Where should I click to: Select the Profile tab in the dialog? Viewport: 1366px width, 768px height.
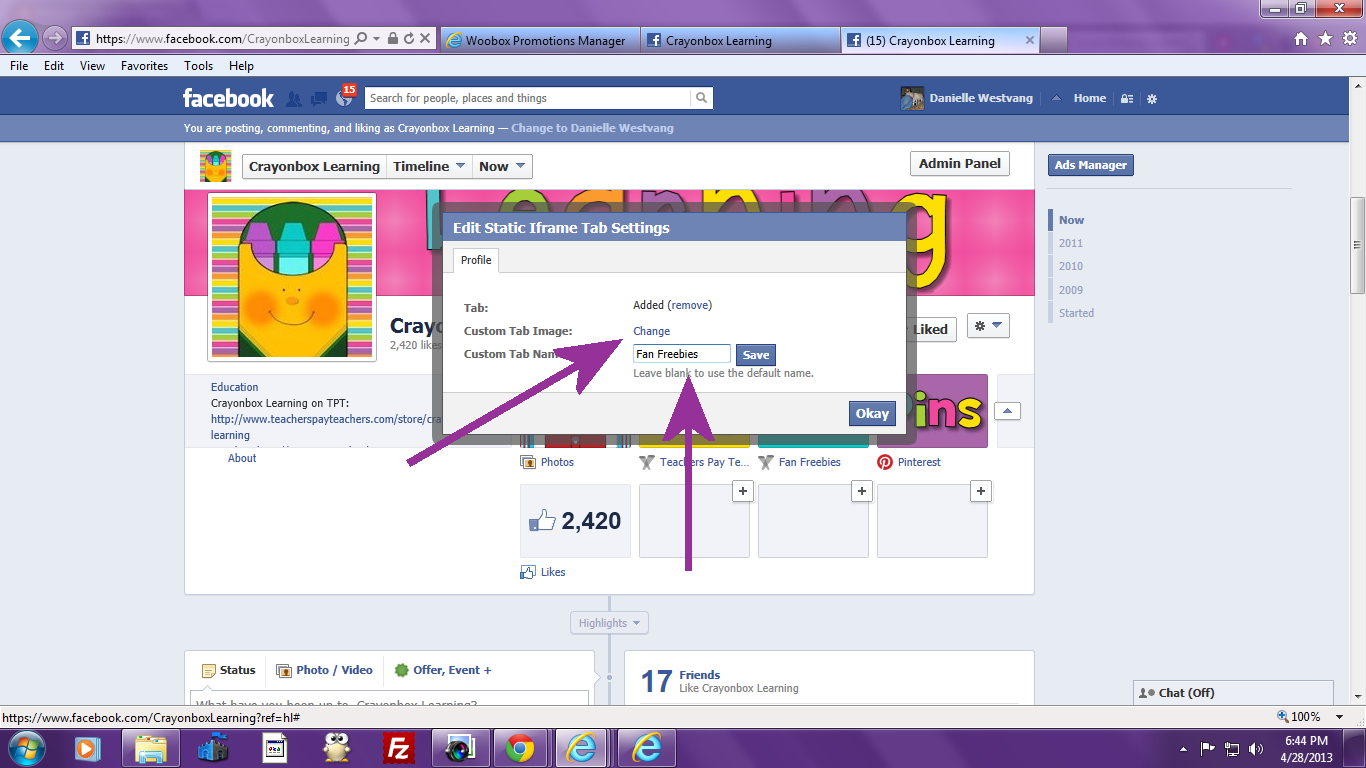tap(476, 261)
